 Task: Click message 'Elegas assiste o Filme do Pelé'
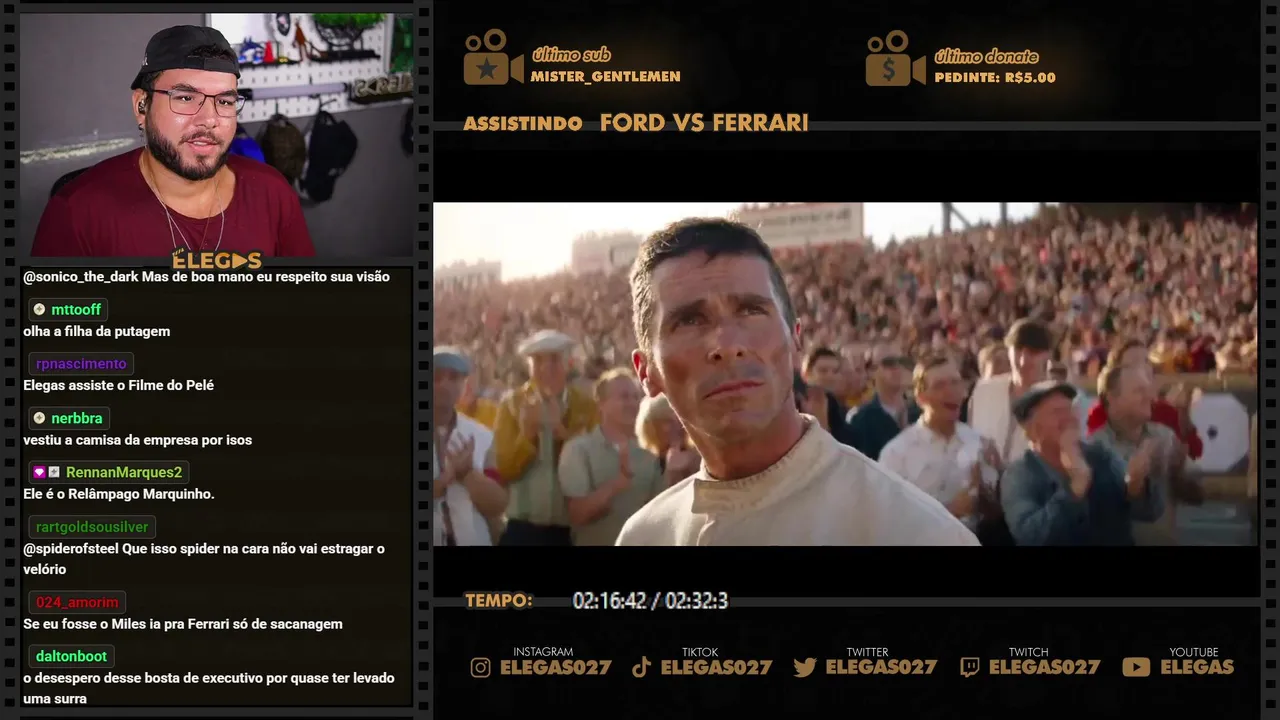[x=118, y=385]
